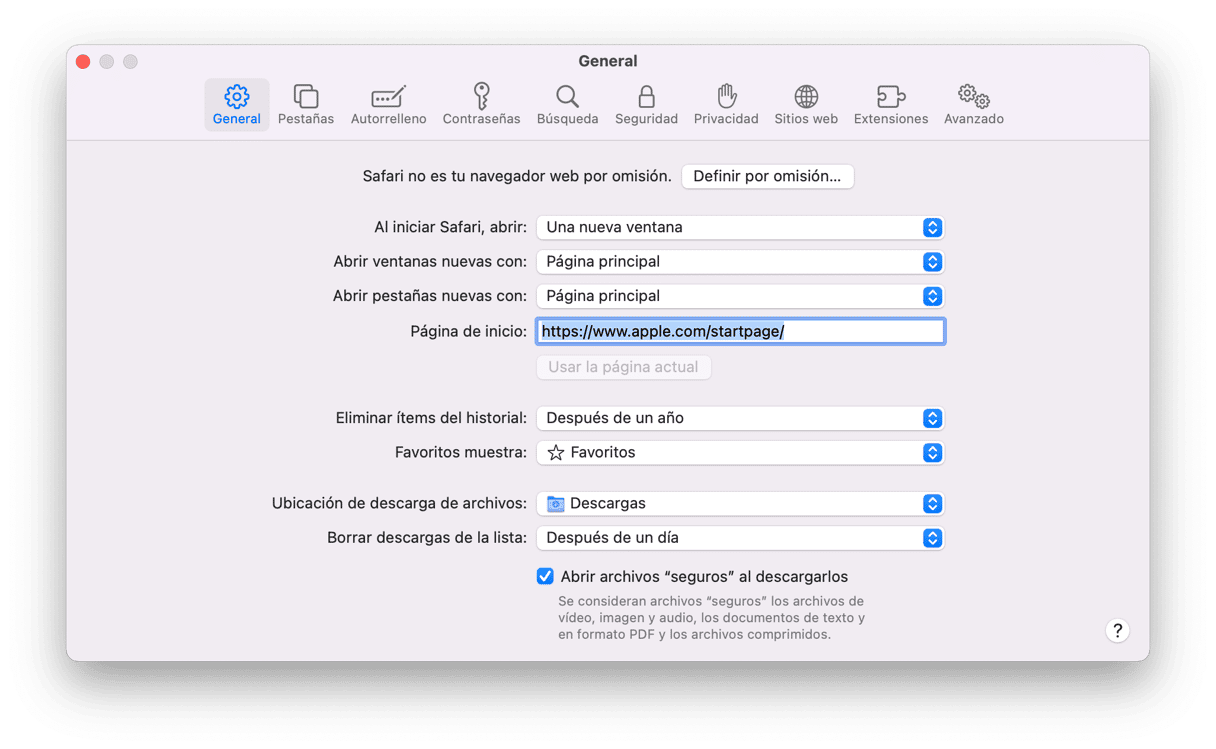Open the Seguridad padlock tab
Screen dimensions: 1216x749
tap(646, 105)
